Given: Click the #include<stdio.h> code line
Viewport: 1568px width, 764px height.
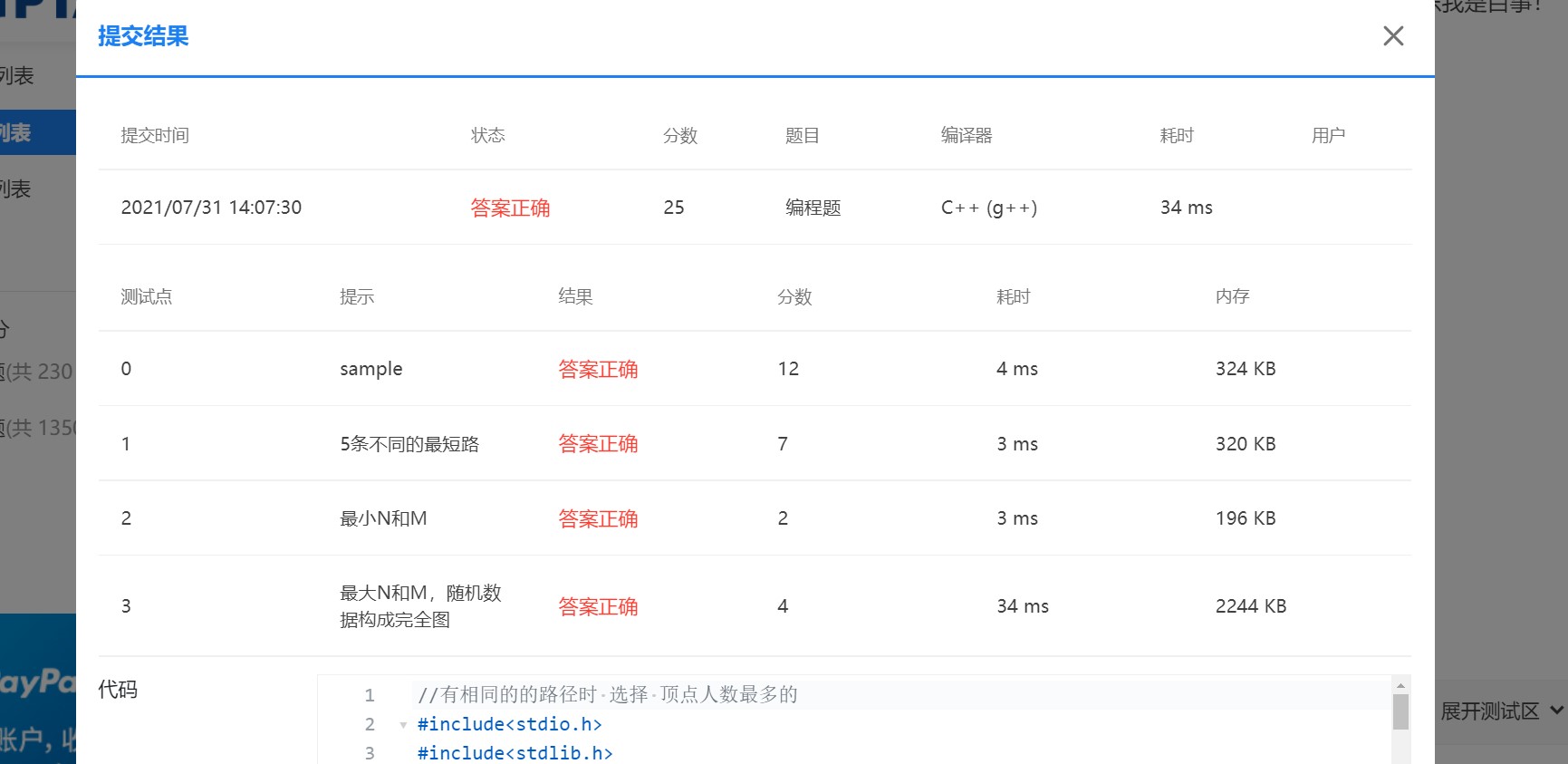Looking at the screenshot, I should click(x=510, y=724).
